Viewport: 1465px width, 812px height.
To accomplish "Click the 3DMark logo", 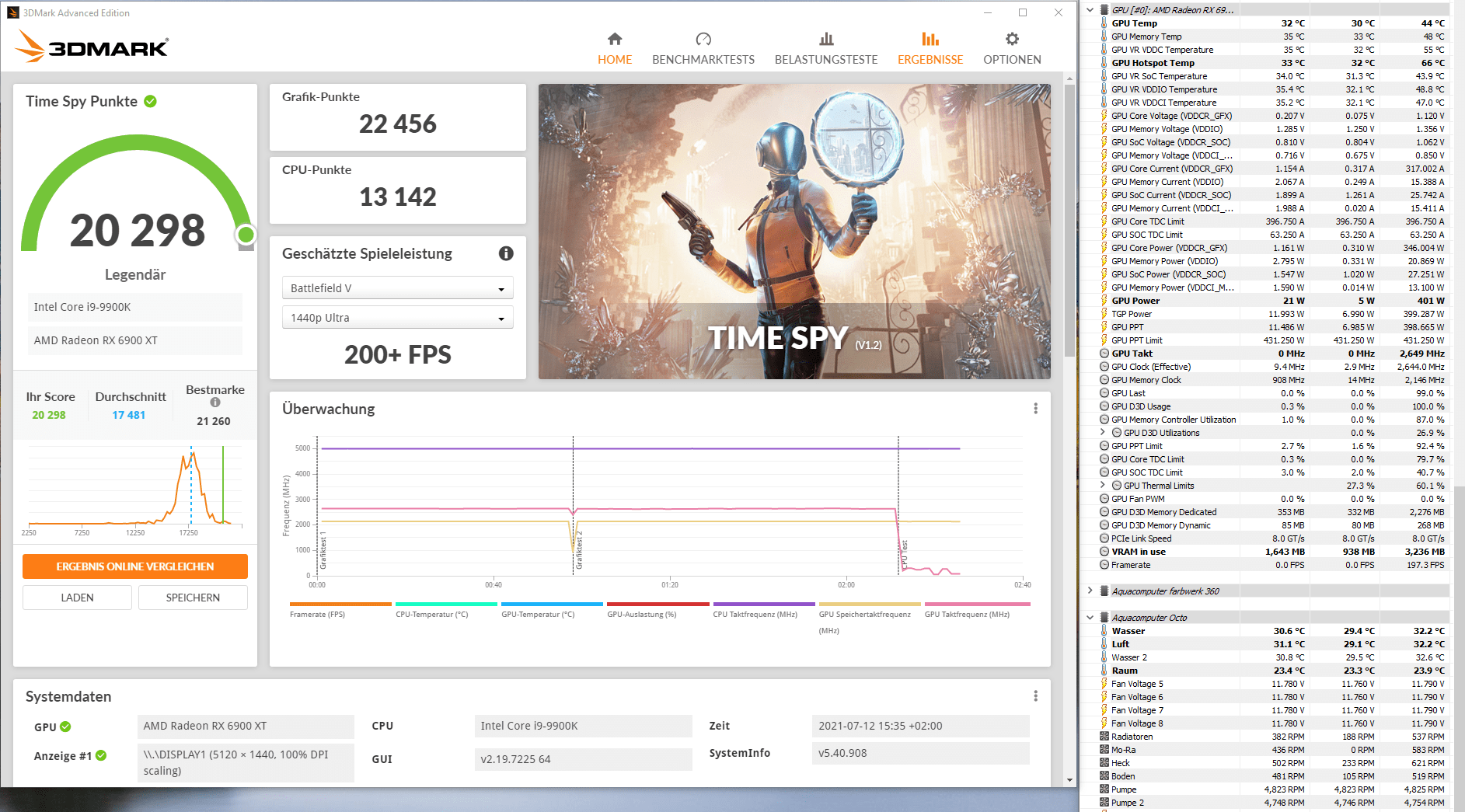I will [x=92, y=47].
